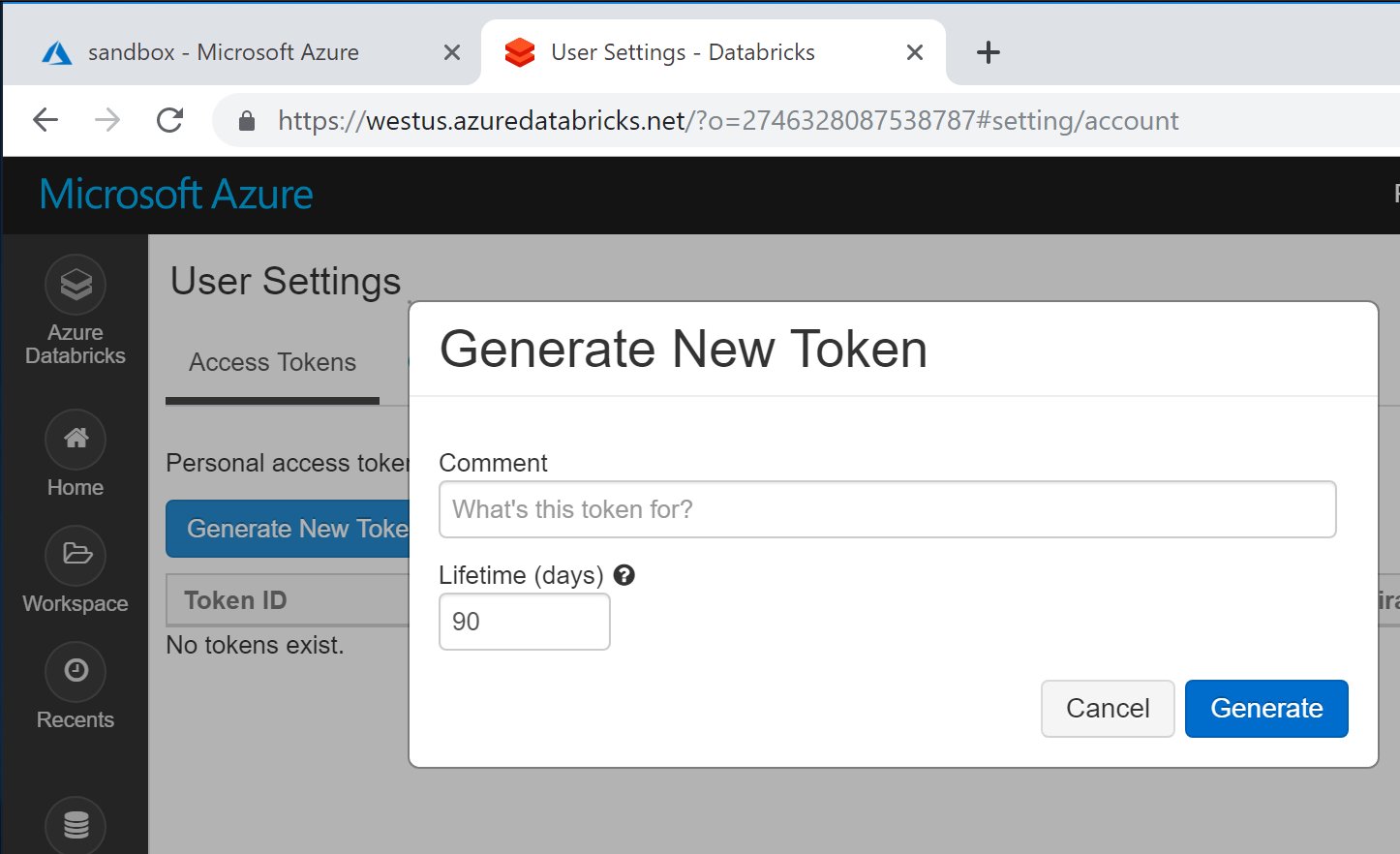This screenshot has width=1400, height=854.
Task: Select the Data icon at sidebar bottom
Action: [75, 826]
